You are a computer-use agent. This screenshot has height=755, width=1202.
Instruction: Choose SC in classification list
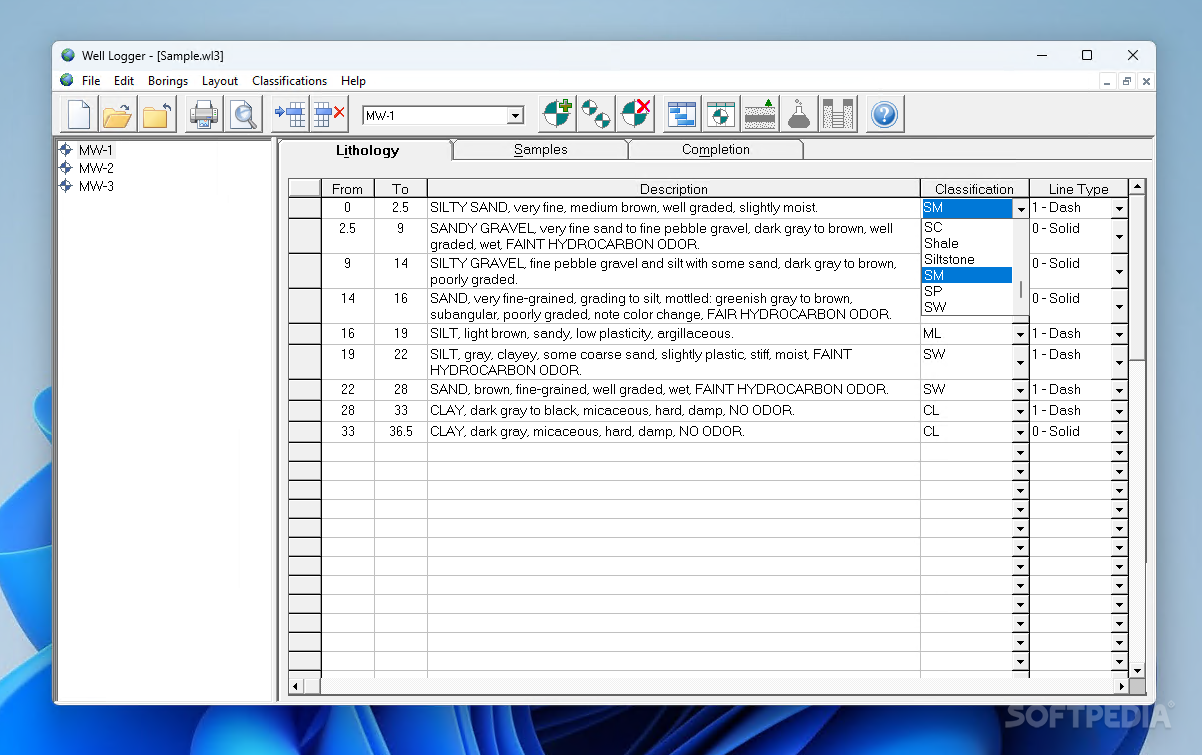[966, 227]
